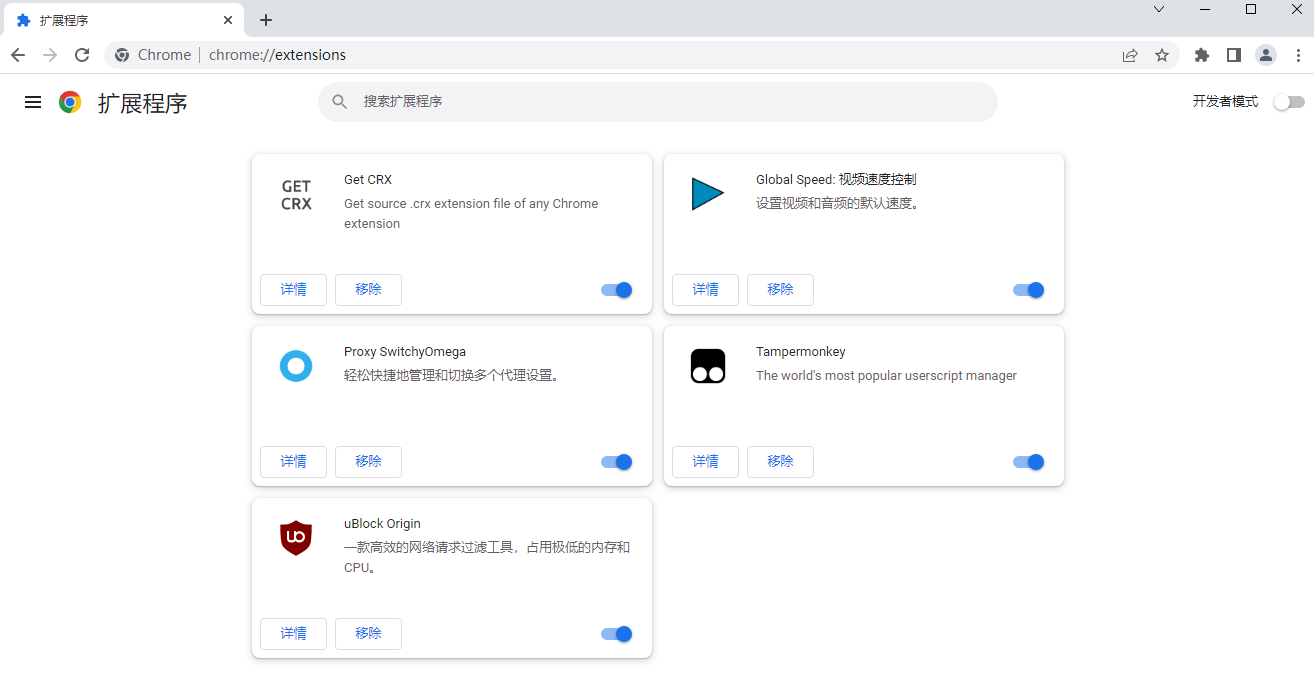This screenshot has width=1314, height=678.
Task: Click the 搜索扩展程序 search field
Action: (x=660, y=102)
